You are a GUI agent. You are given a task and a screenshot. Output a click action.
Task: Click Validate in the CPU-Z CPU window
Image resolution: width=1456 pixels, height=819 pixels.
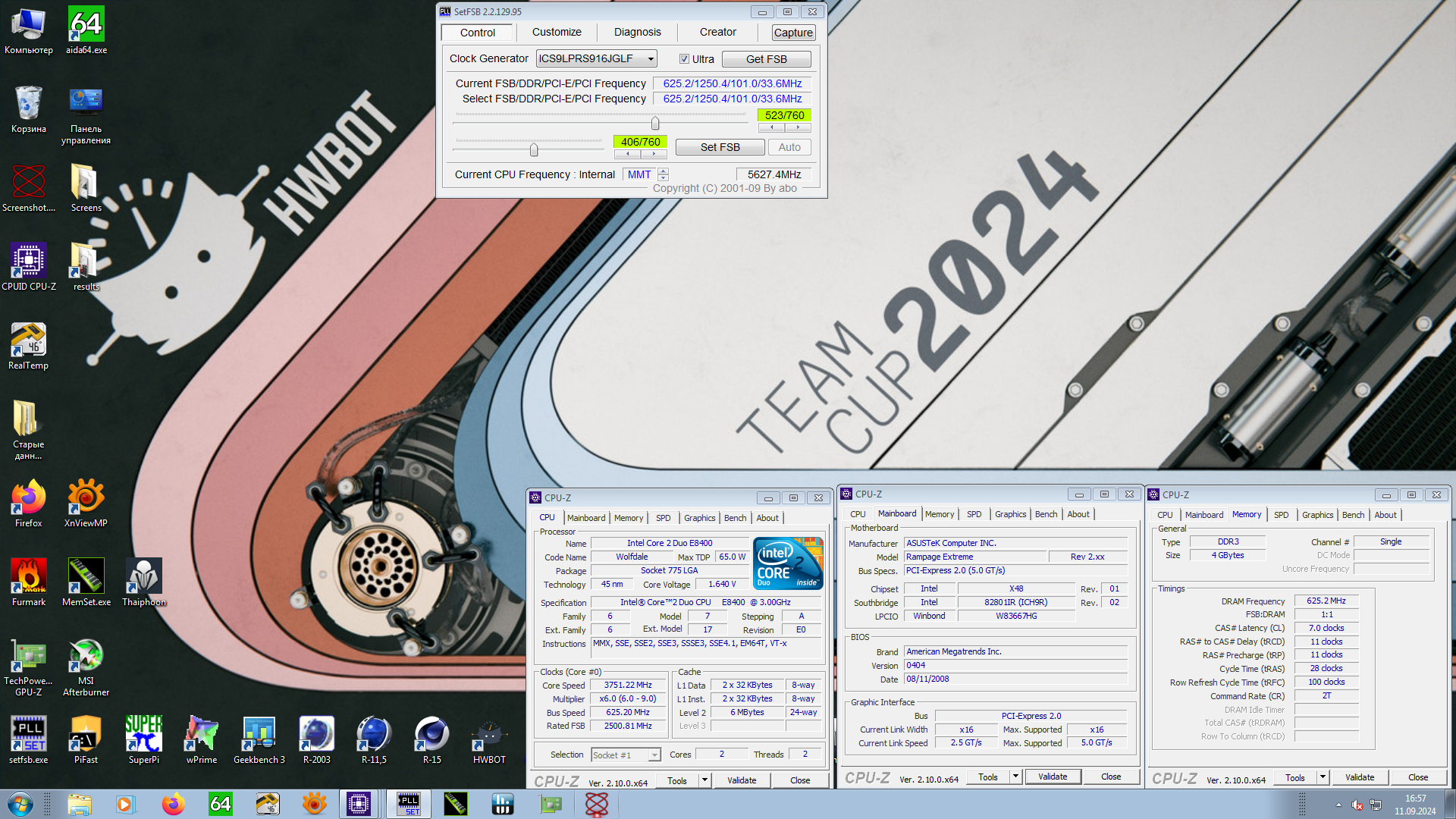741,780
